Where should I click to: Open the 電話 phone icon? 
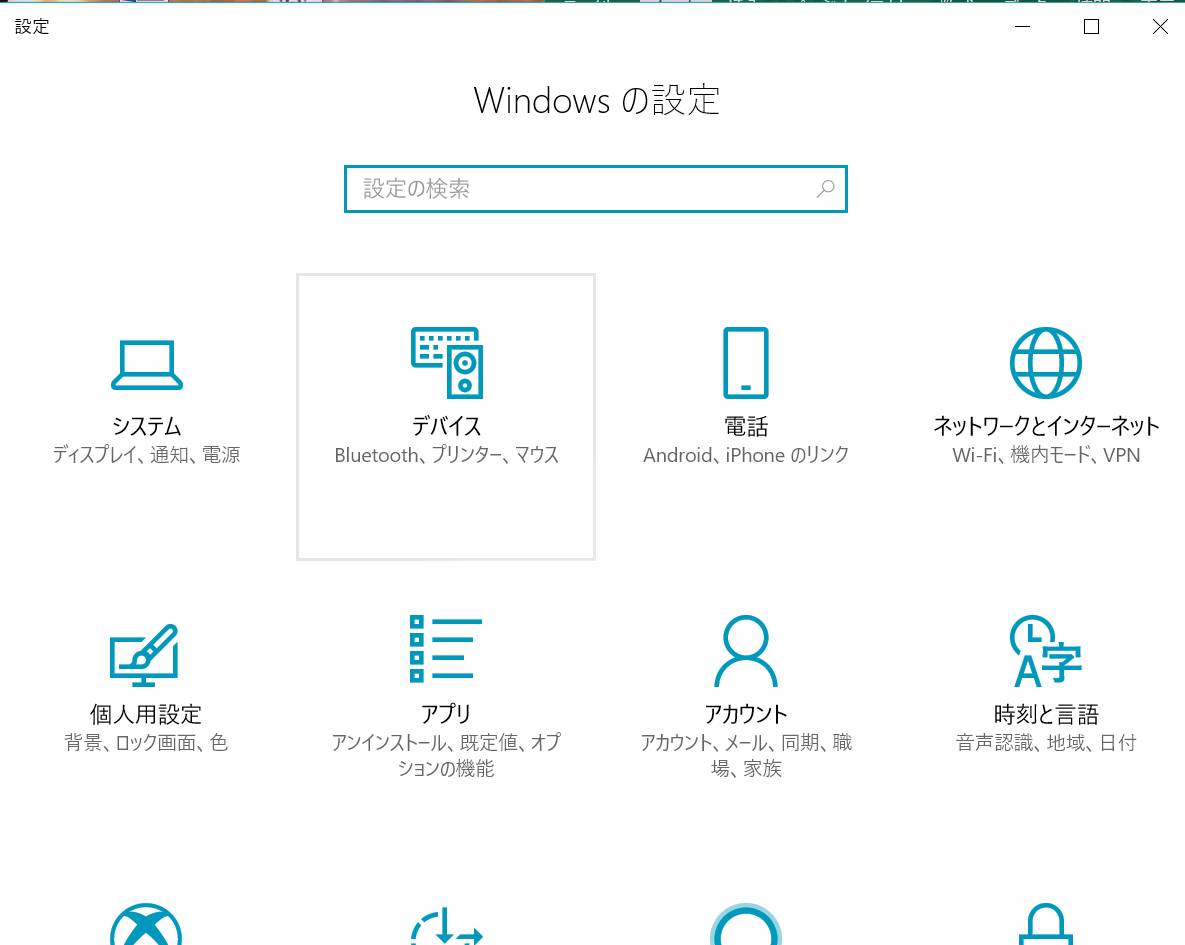point(746,363)
